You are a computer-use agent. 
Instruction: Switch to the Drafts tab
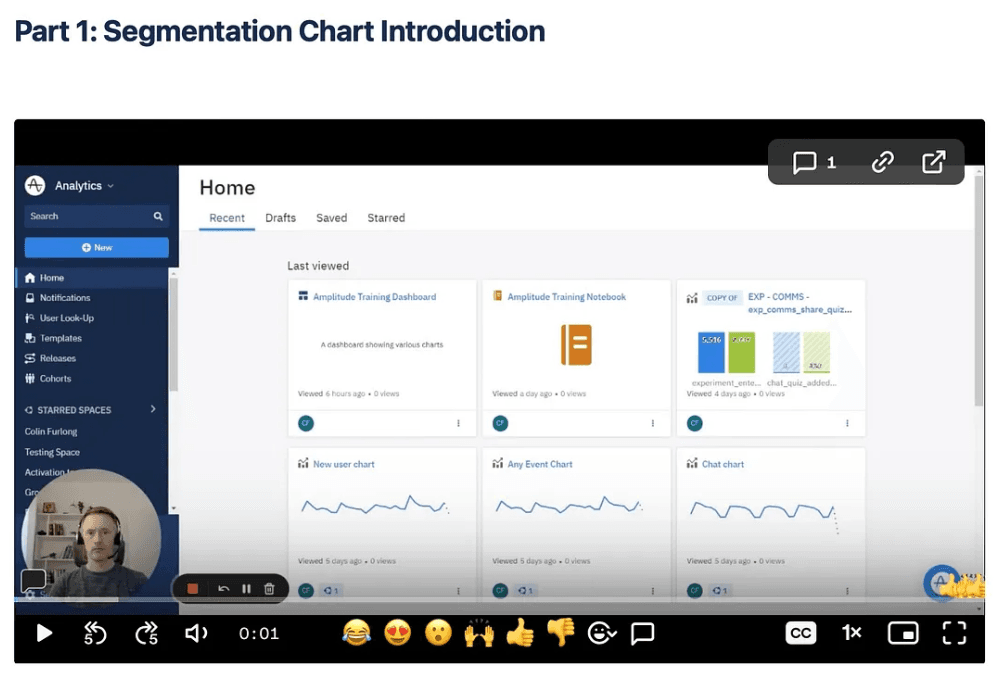280,218
